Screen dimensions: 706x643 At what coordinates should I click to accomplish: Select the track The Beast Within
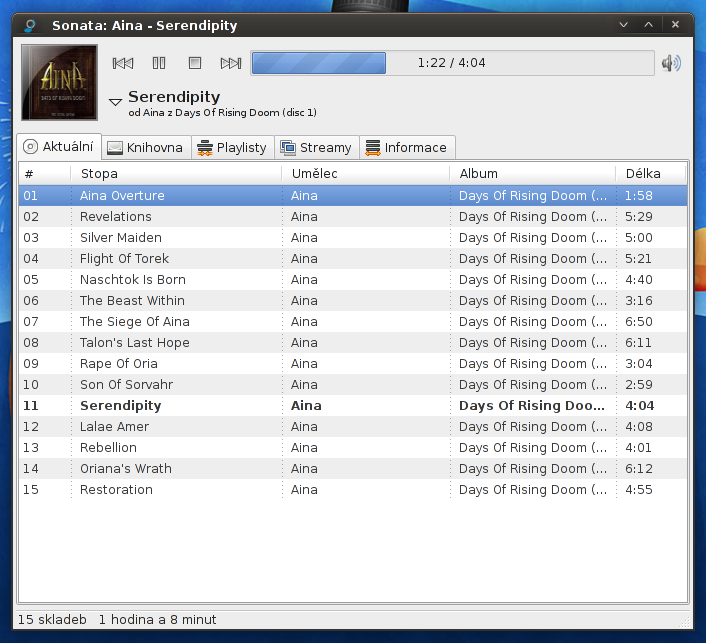[x=353, y=301]
